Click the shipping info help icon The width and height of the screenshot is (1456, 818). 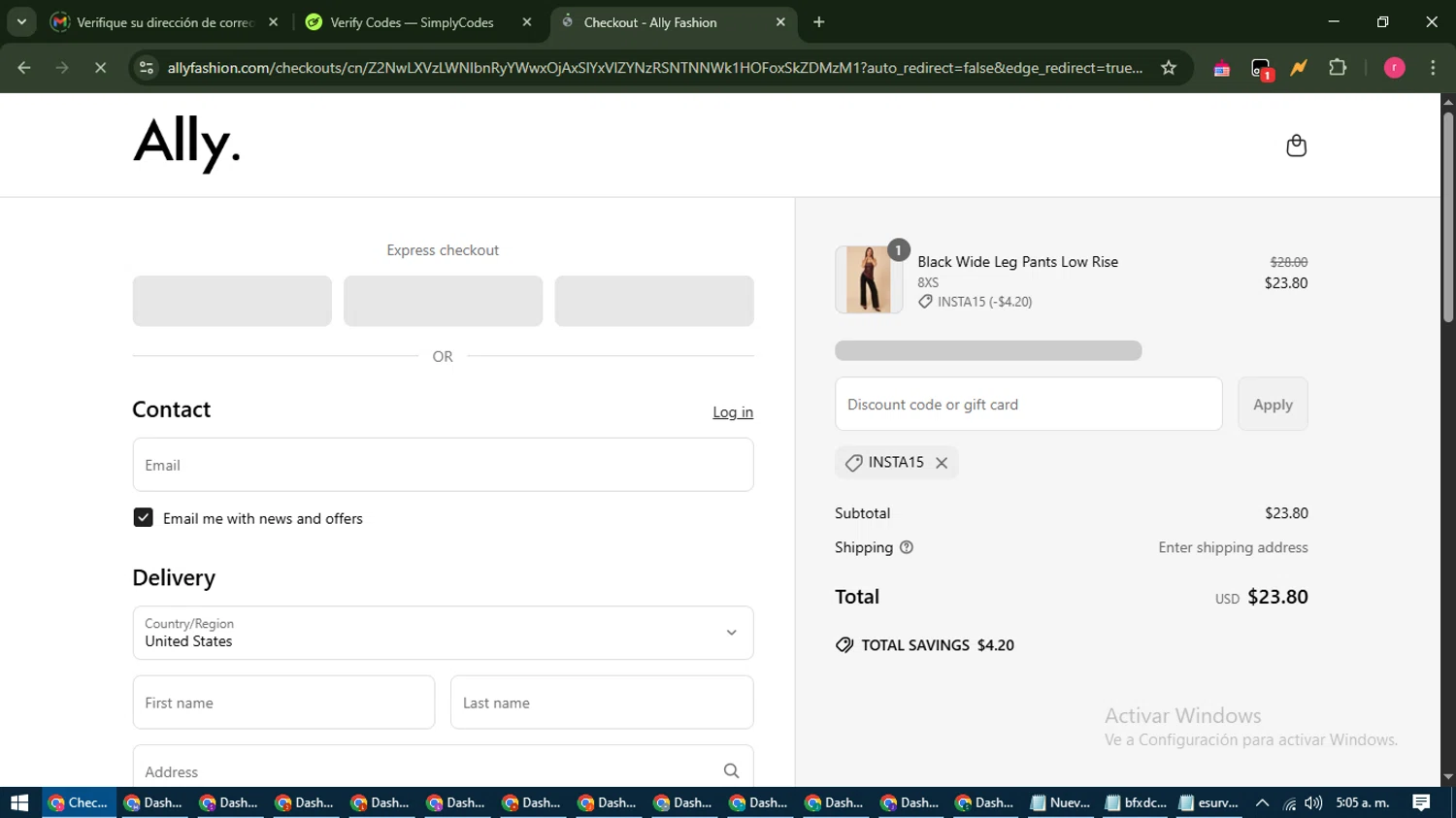(907, 547)
